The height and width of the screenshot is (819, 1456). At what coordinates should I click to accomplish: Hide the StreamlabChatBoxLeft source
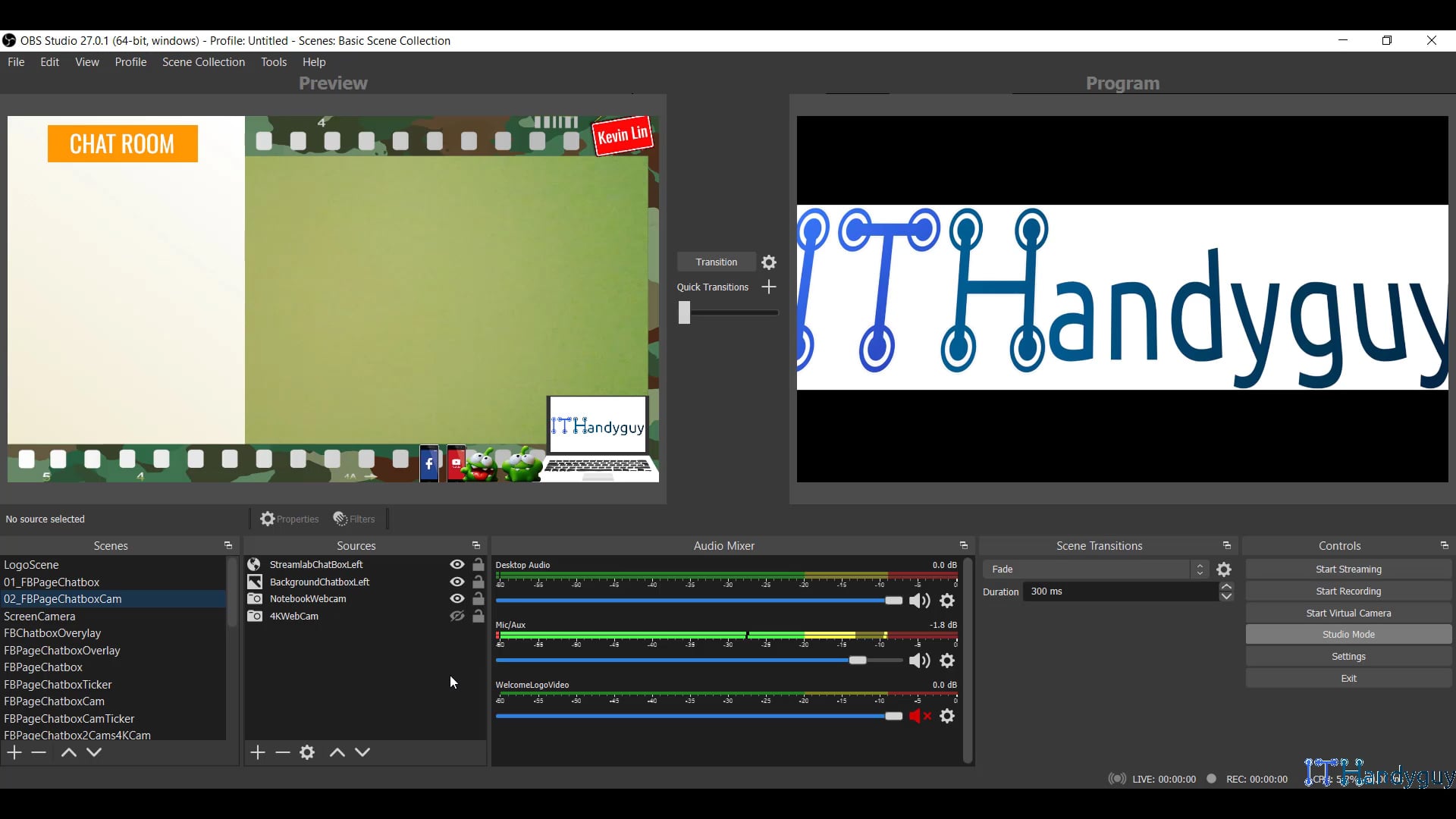(457, 565)
